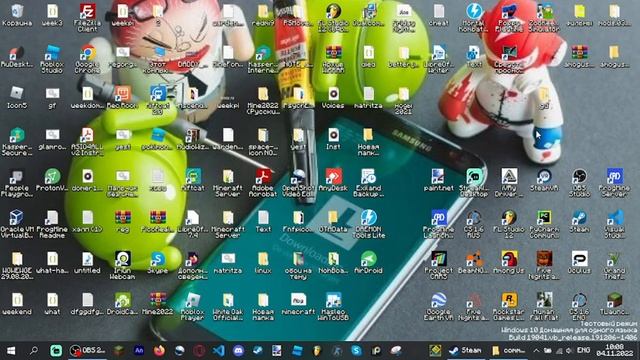This screenshot has width=640, height=360.
Task: Open Firefox from the taskbar
Action: (159, 350)
